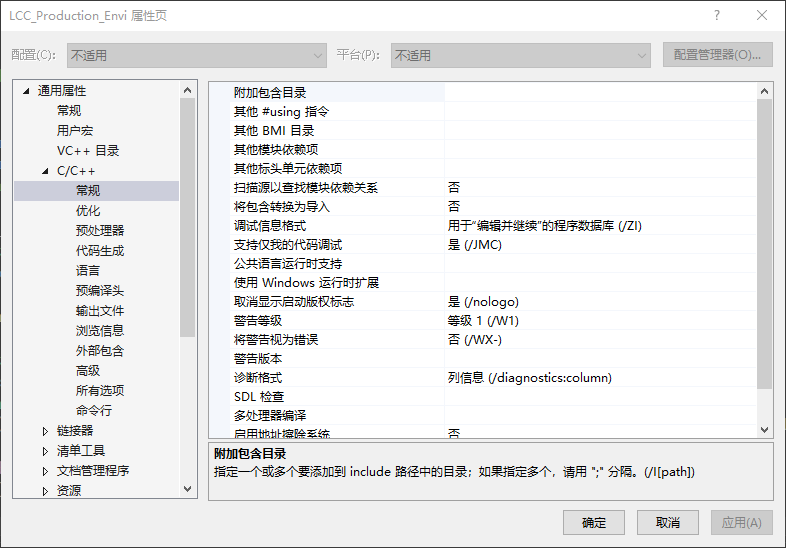The width and height of the screenshot is (786, 548).
Task: Collapse the 通用属性 tree node
Action: (x=26, y=91)
